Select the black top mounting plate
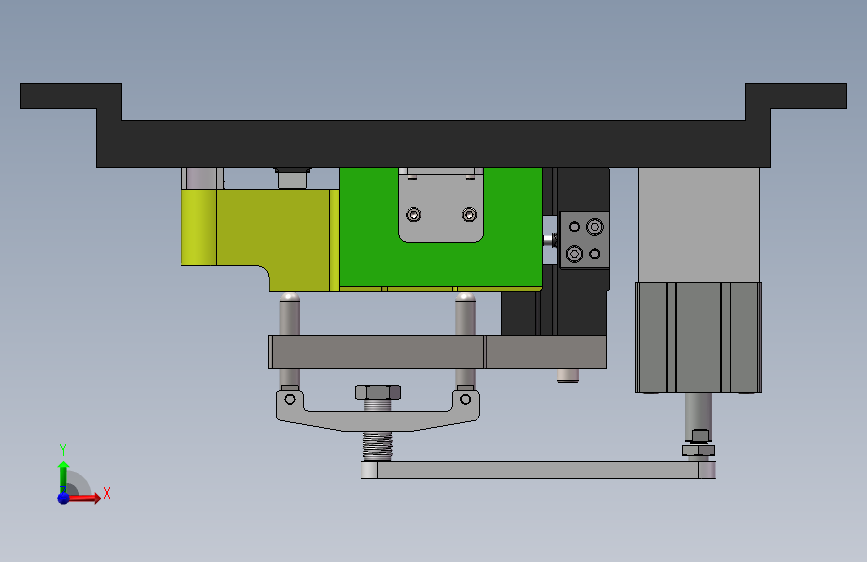The width and height of the screenshot is (867, 562). [433, 143]
